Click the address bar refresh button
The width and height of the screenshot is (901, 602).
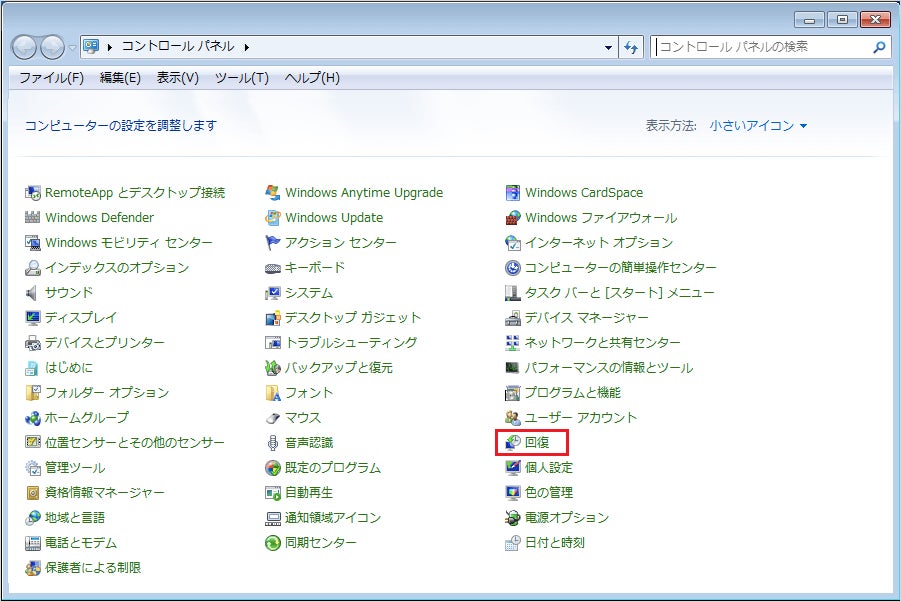pyautogui.click(x=630, y=47)
